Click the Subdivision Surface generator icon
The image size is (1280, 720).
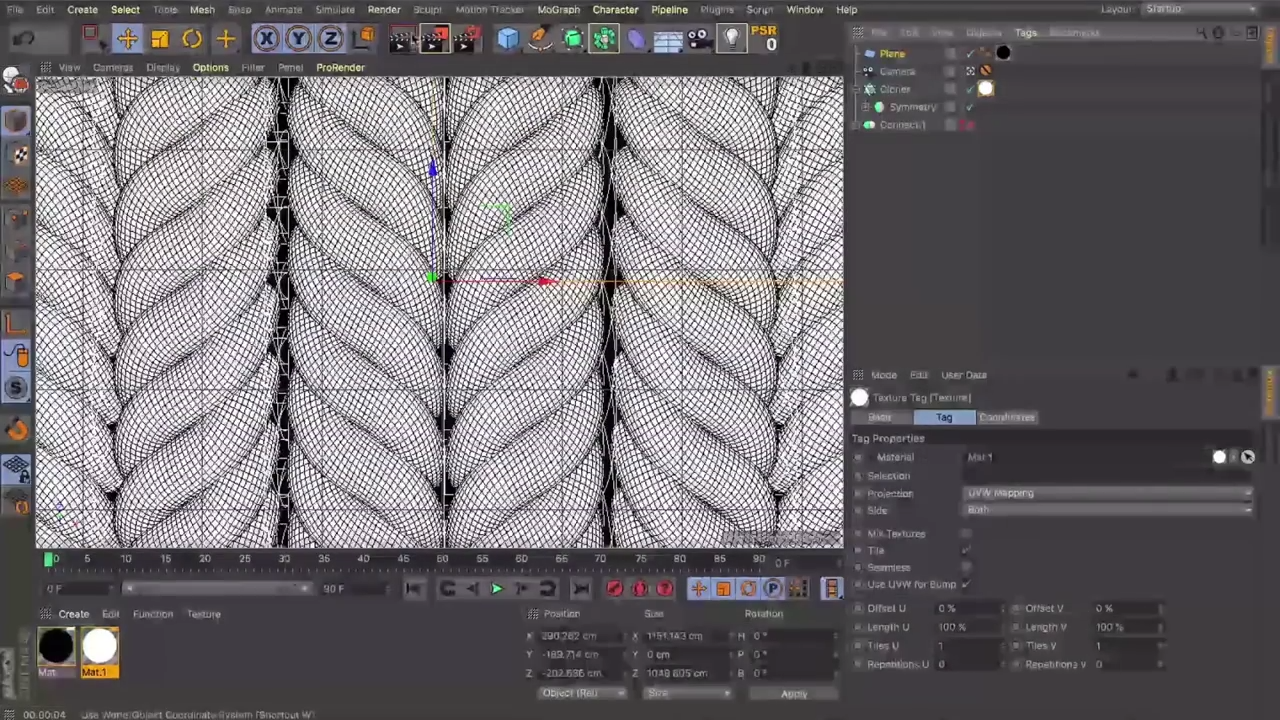coord(572,38)
